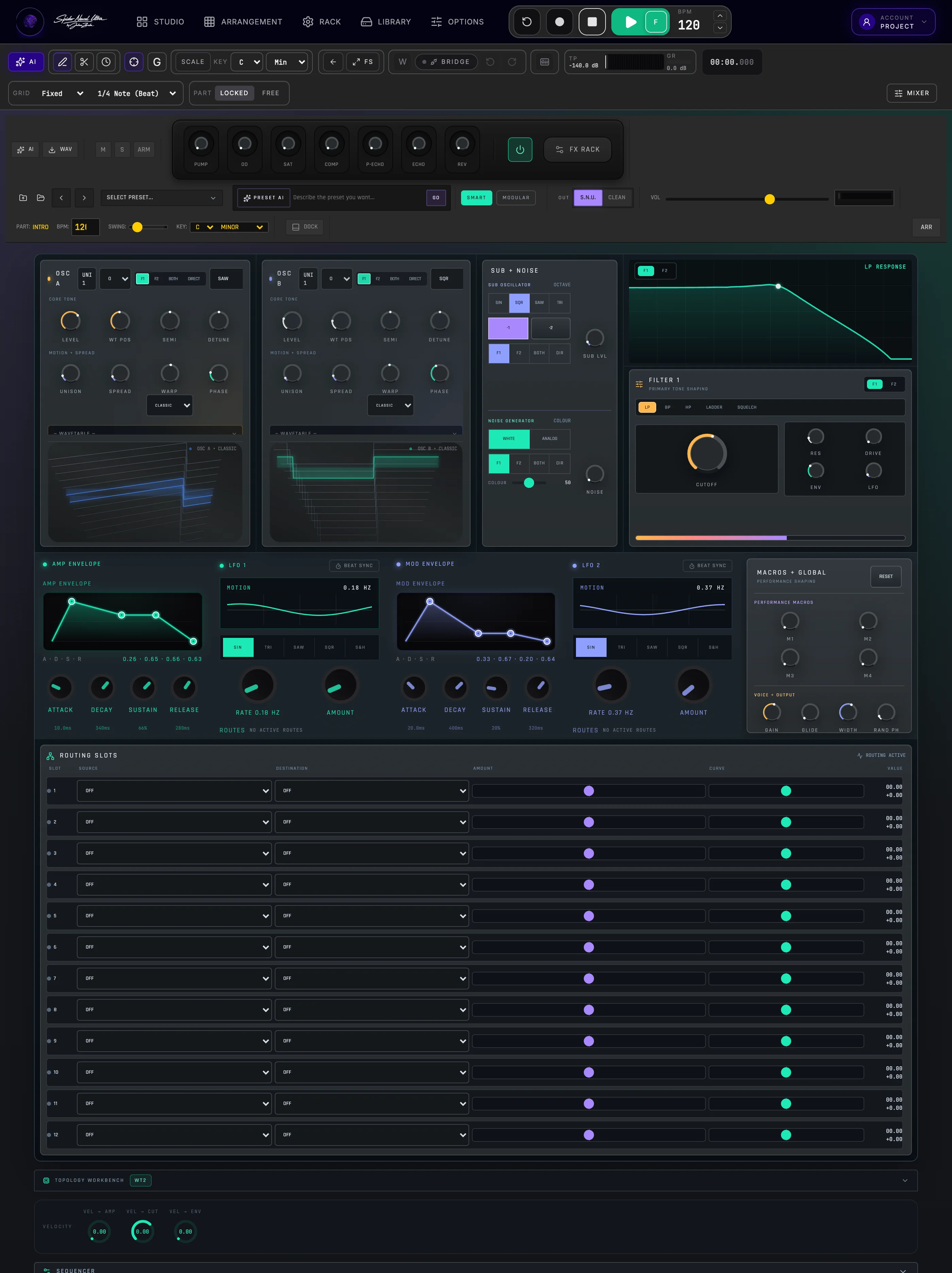Reset the macros with RESET
Screen dimensions: 952x1273
886,577
